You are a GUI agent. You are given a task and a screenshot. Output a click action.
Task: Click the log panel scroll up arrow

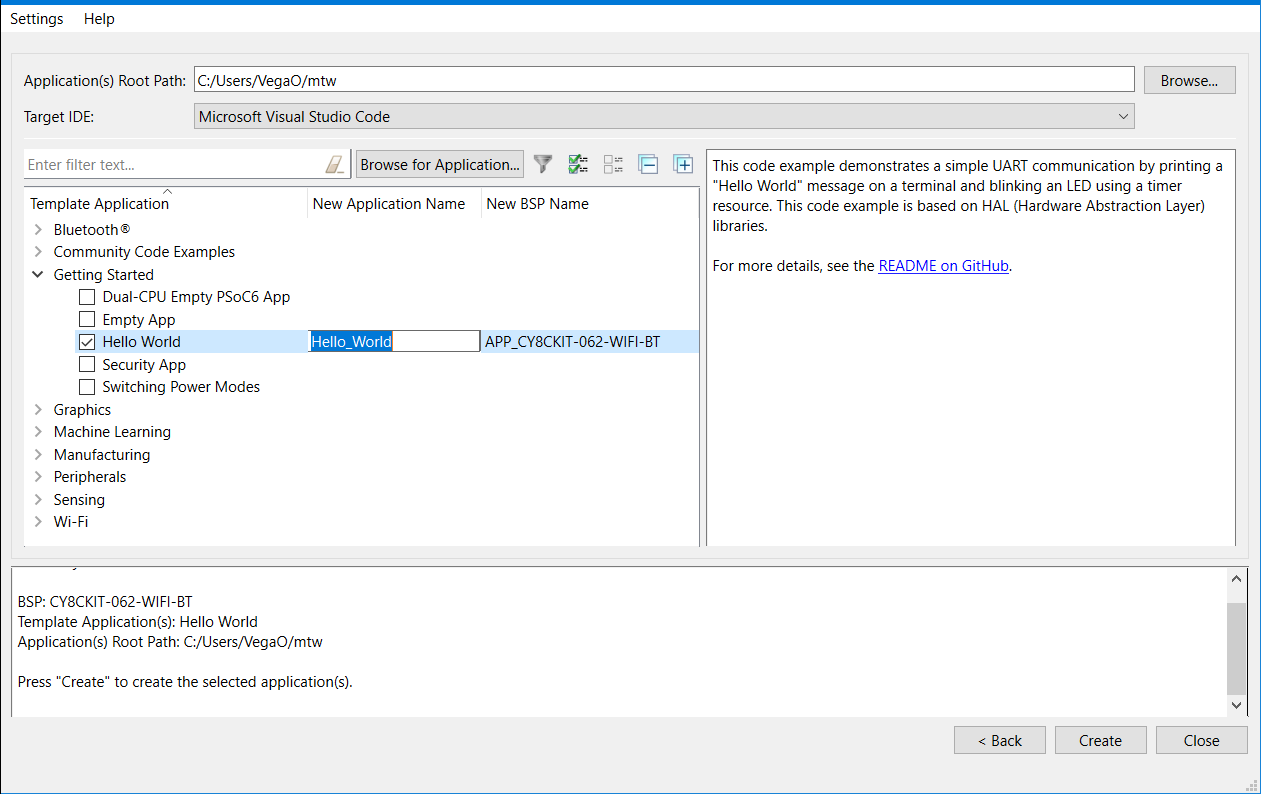(1237, 579)
